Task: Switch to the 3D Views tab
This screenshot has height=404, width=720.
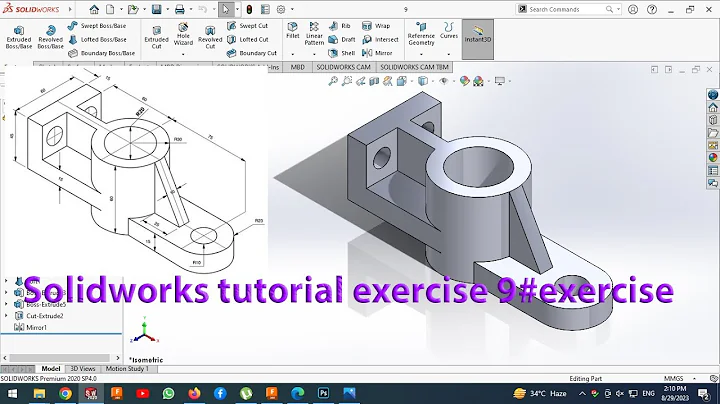Action: pos(83,369)
